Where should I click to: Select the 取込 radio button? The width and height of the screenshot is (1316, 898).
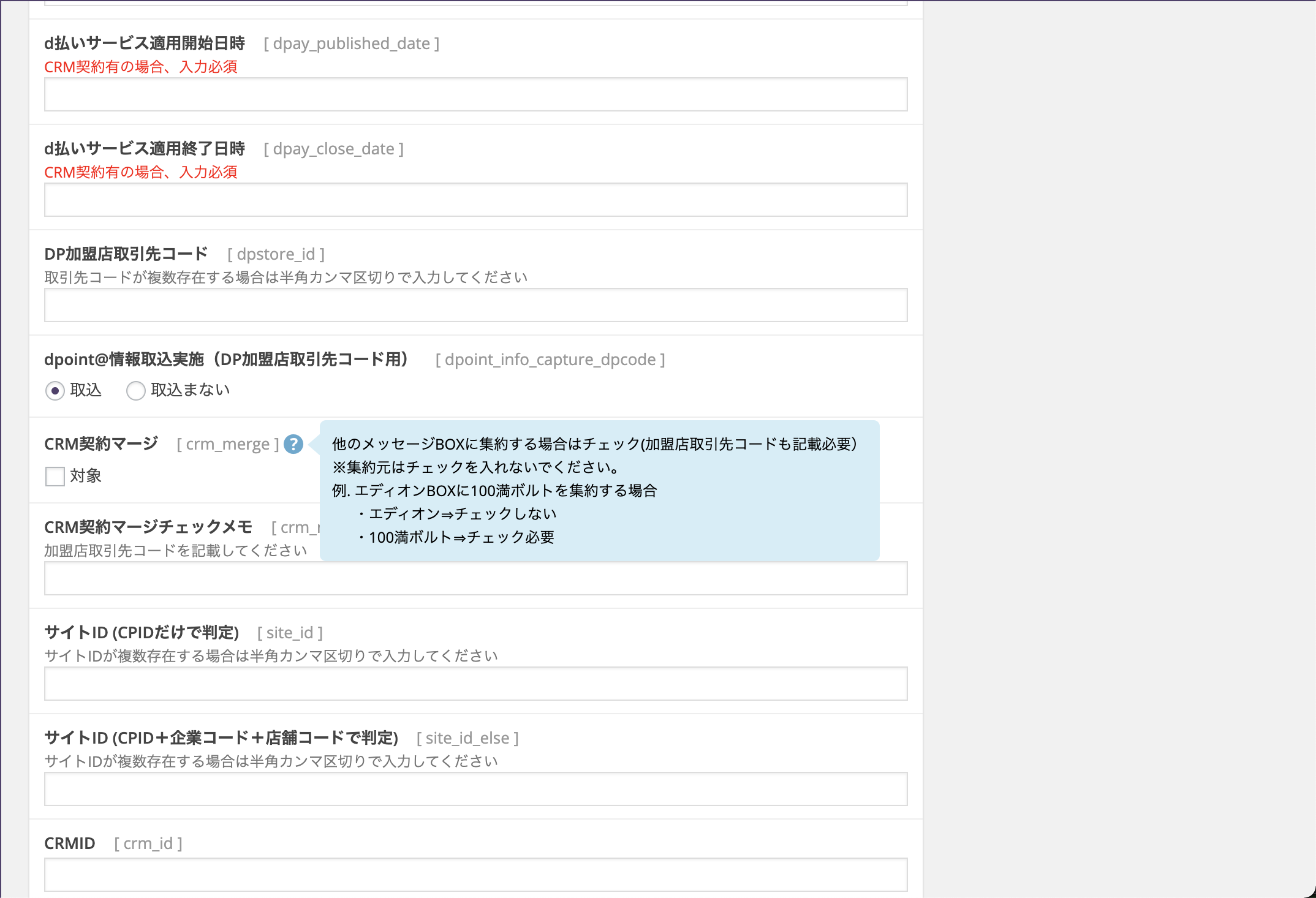point(55,391)
